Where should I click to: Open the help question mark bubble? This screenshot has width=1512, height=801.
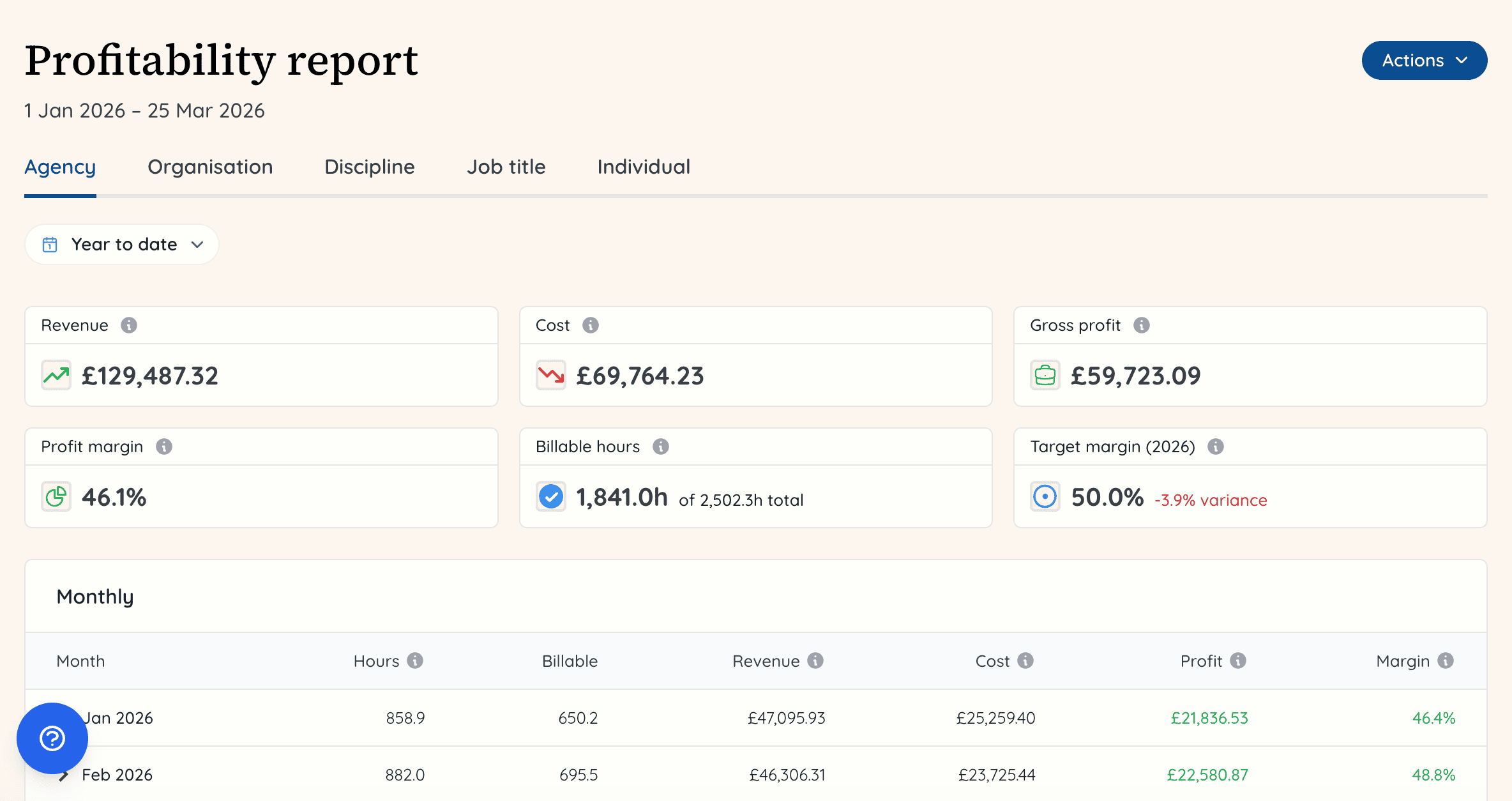coord(52,738)
